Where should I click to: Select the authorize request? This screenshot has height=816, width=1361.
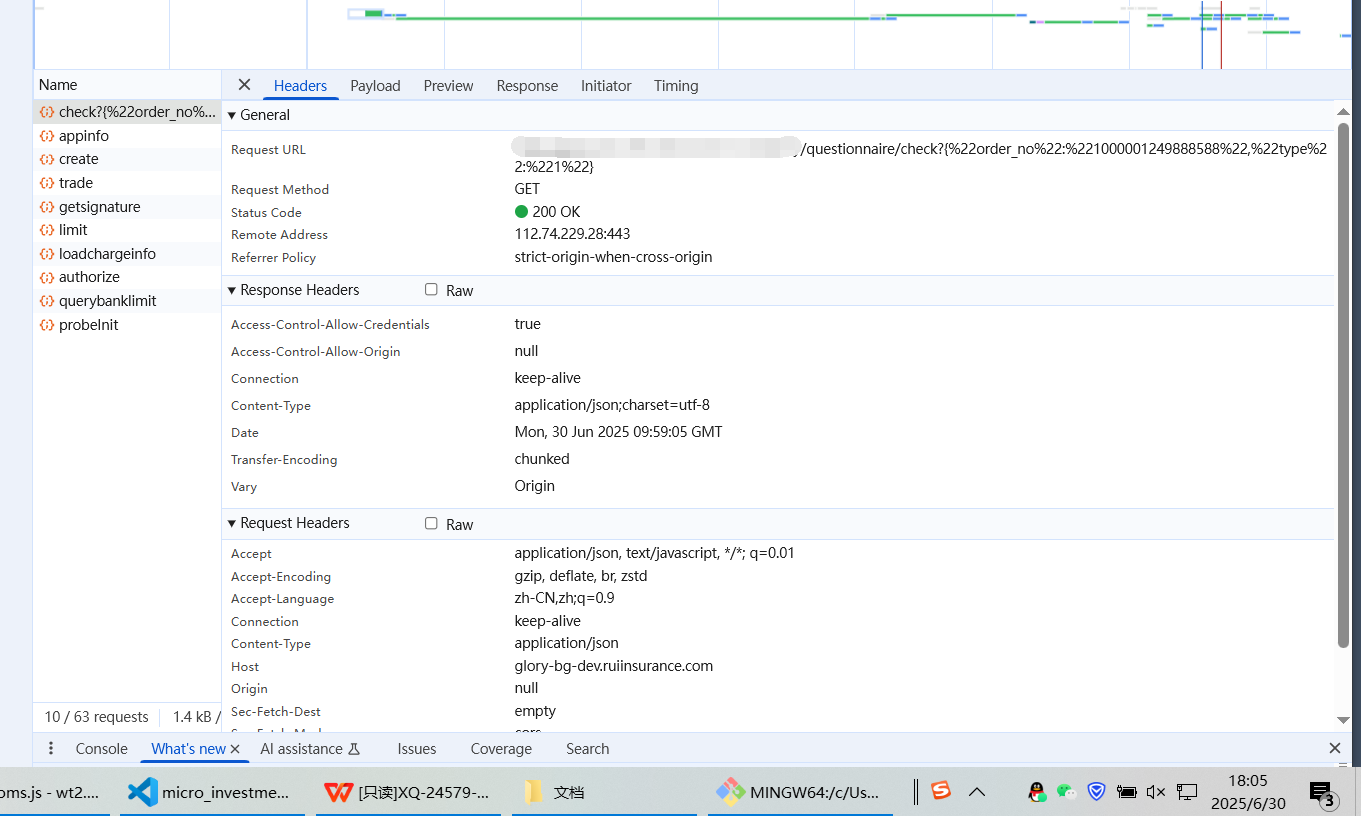point(127,277)
